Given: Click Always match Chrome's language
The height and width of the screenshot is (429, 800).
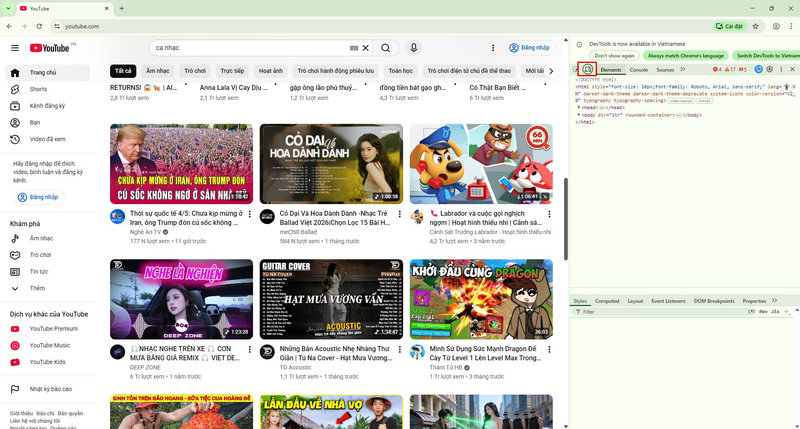Looking at the screenshot, I should (x=686, y=56).
